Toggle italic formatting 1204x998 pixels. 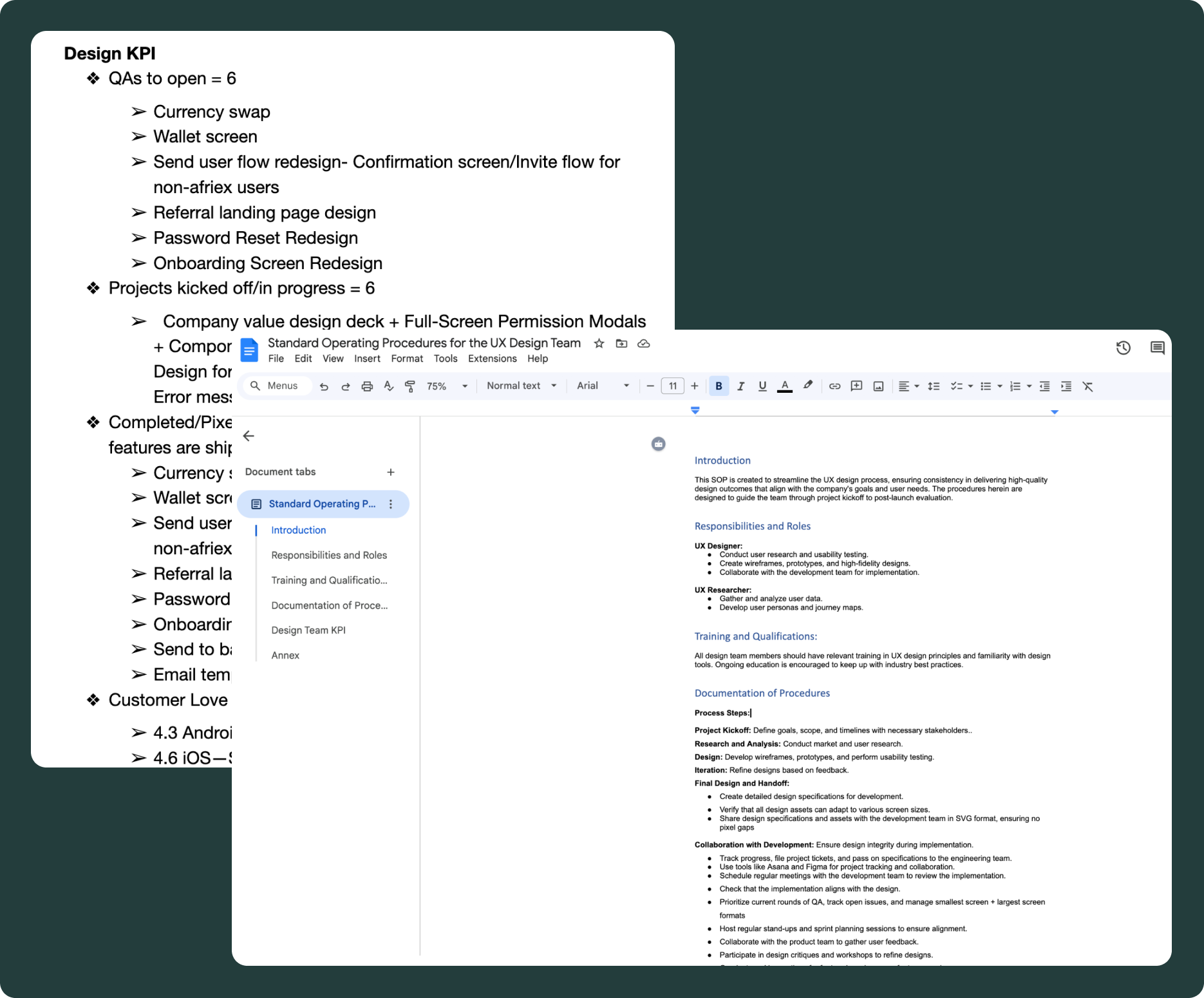740,386
